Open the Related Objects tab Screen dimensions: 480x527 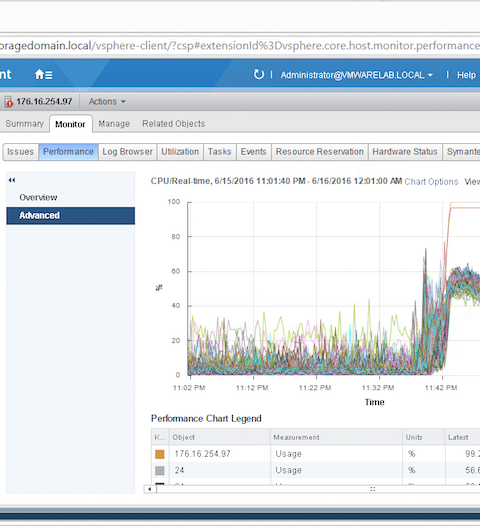(173, 124)
